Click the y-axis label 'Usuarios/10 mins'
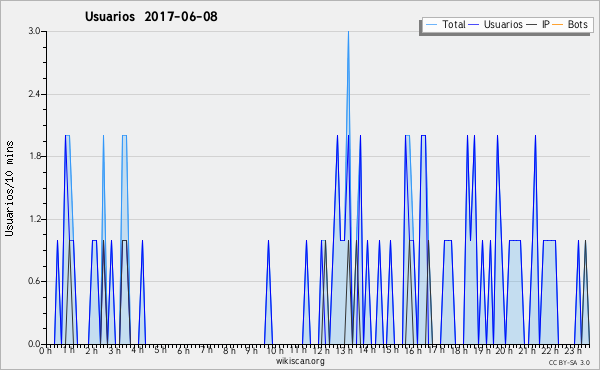This screenshot has width=600, height=370. pos(9,188)
